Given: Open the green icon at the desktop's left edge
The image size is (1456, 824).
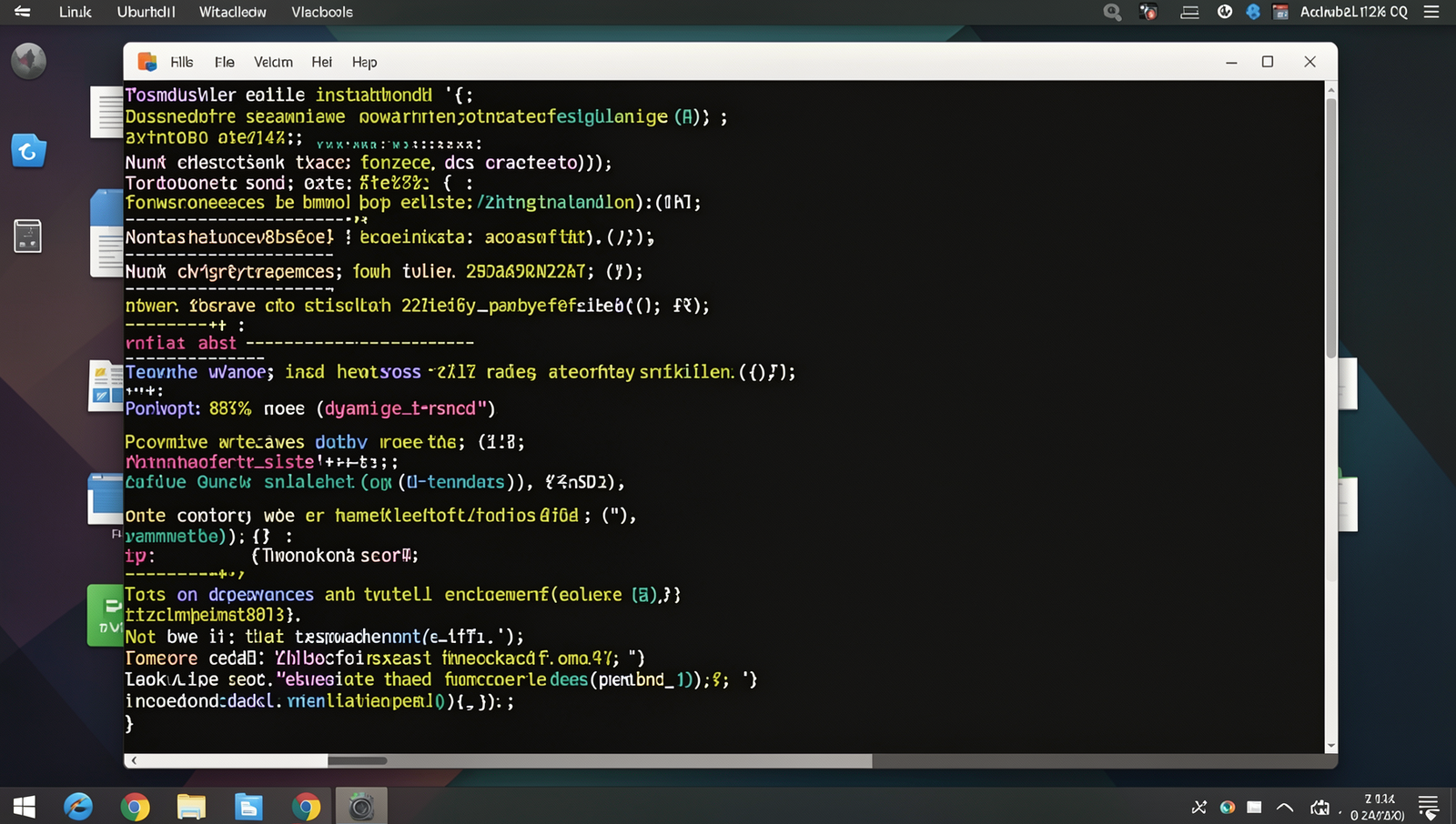Looking at the screenshot, I should click(105, 616).
